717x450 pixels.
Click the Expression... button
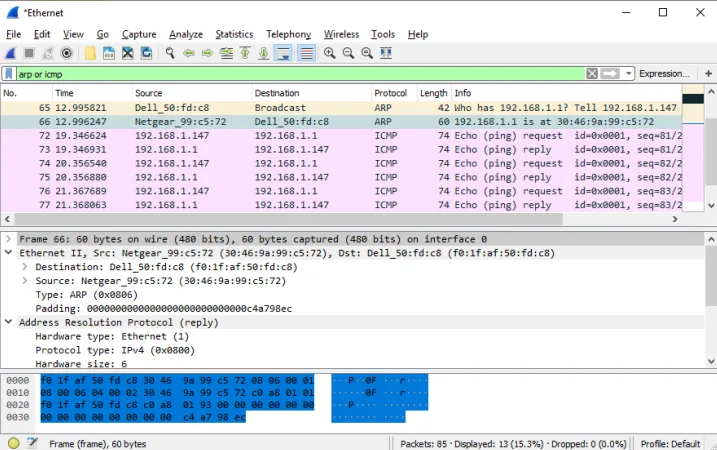[x=664, y=74]
